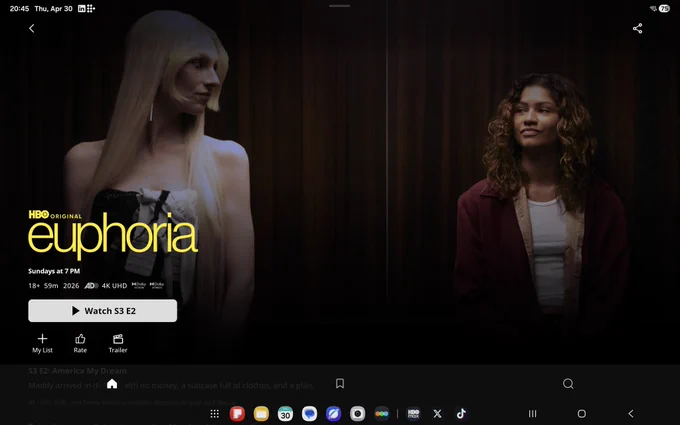Open the Home tab in bottom navigation
Viewport: 680px width, 425px height.
click(x=112, y=383)
